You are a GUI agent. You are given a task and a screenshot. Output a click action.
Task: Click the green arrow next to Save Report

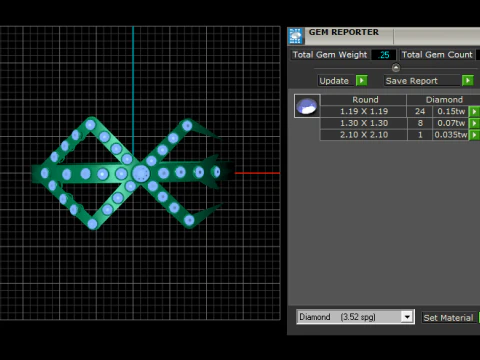pyautogui.click(x=468, y=81)
